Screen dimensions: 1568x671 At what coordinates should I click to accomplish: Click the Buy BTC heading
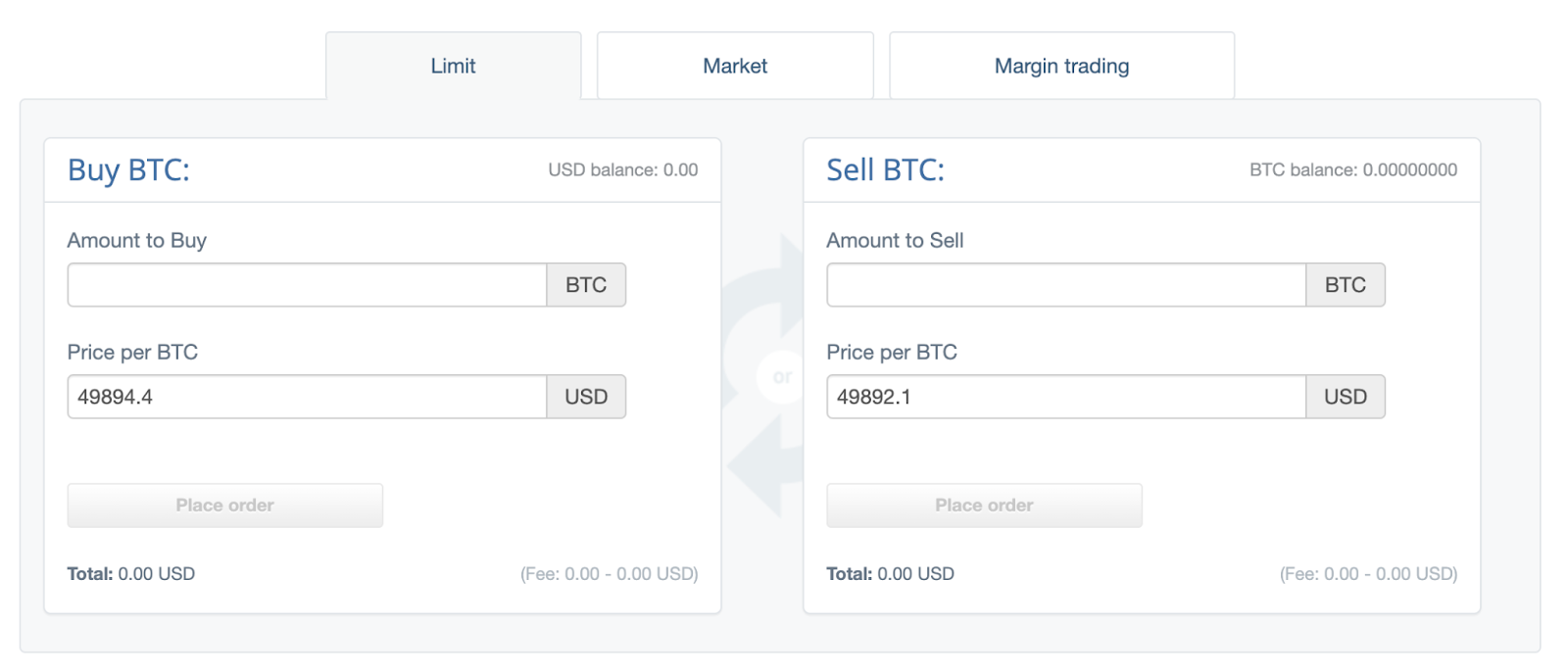coord(128,169)
